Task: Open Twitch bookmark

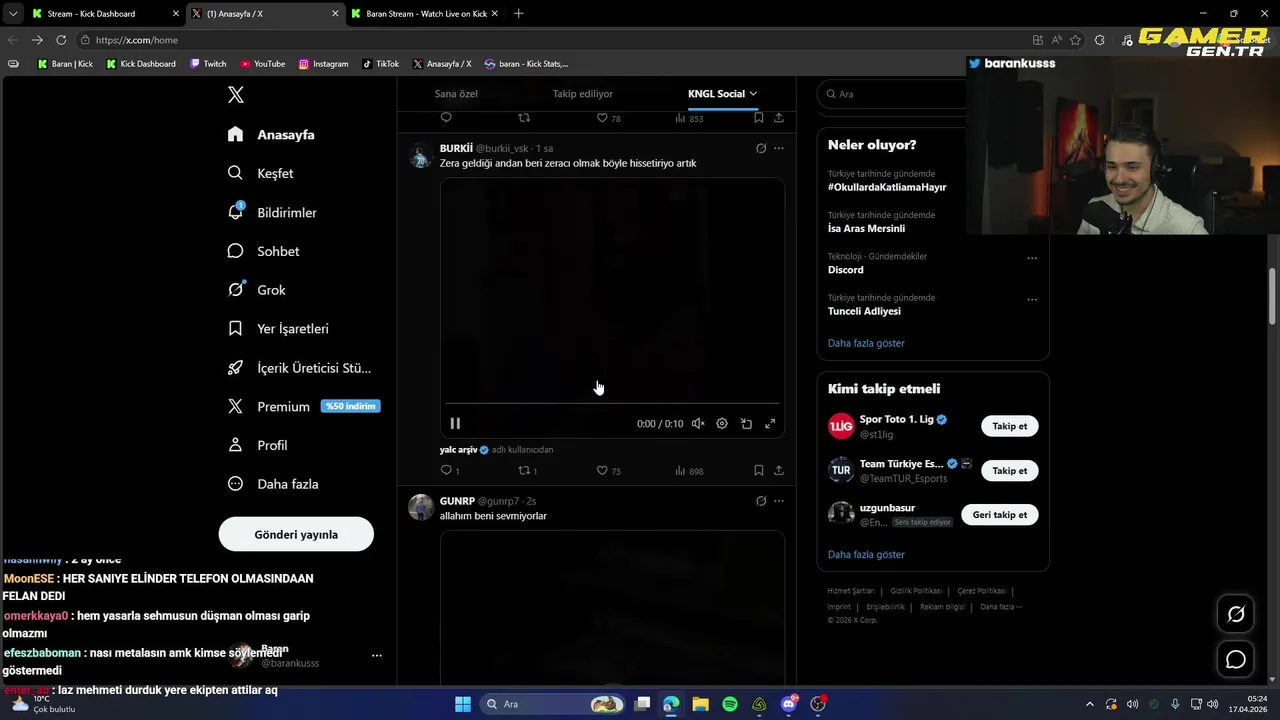Action: click(208, 64)
